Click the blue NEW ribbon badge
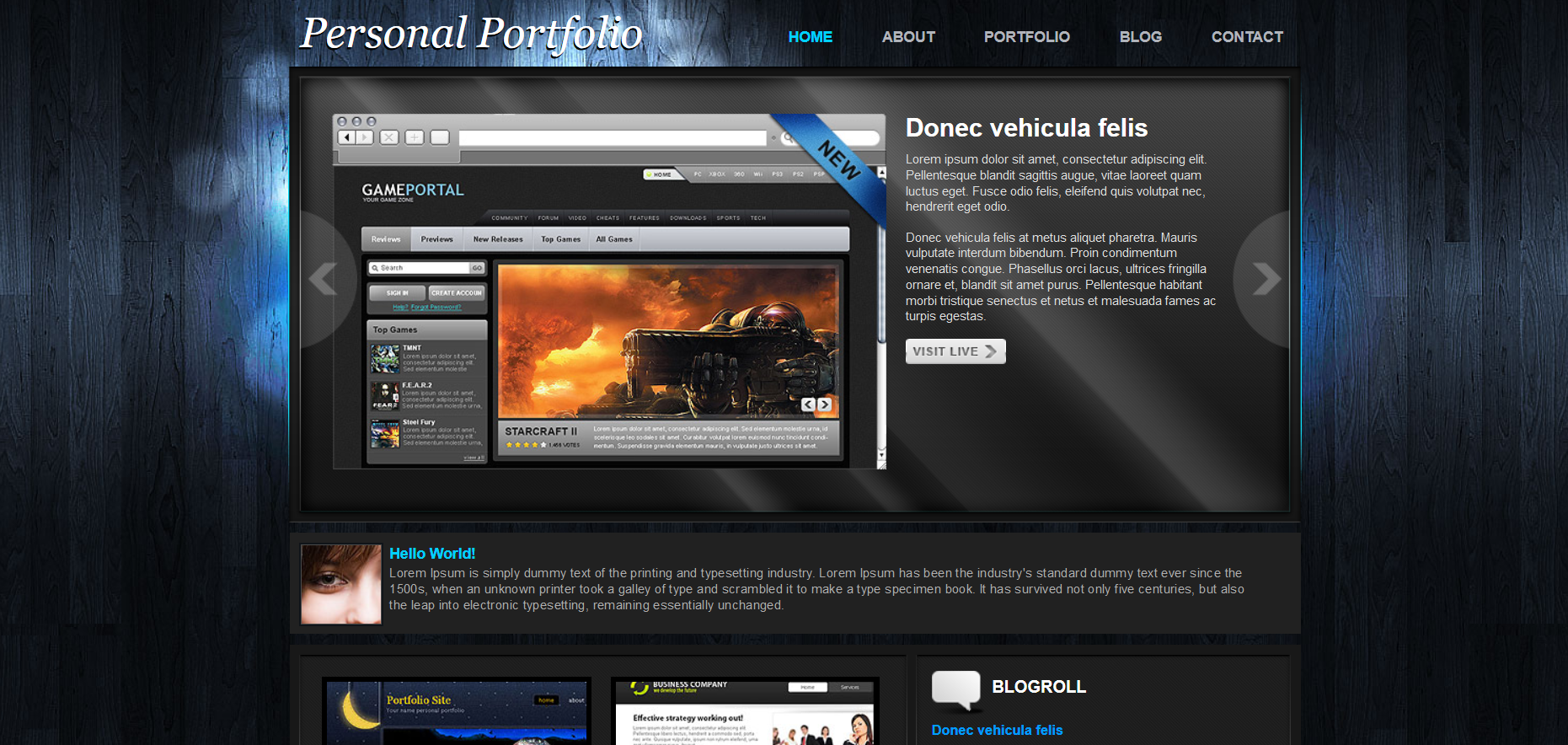The width and height of the screenshot is (1568, 745). (x=838, y=159)
